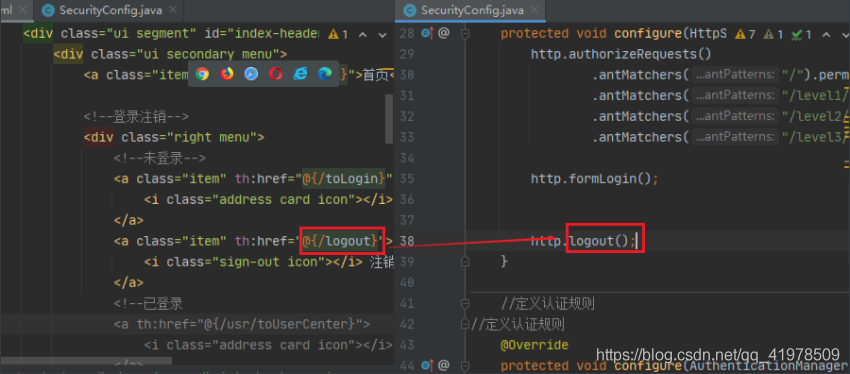
Task: Collapse code block ending at line 39
Action: point(465,261)
